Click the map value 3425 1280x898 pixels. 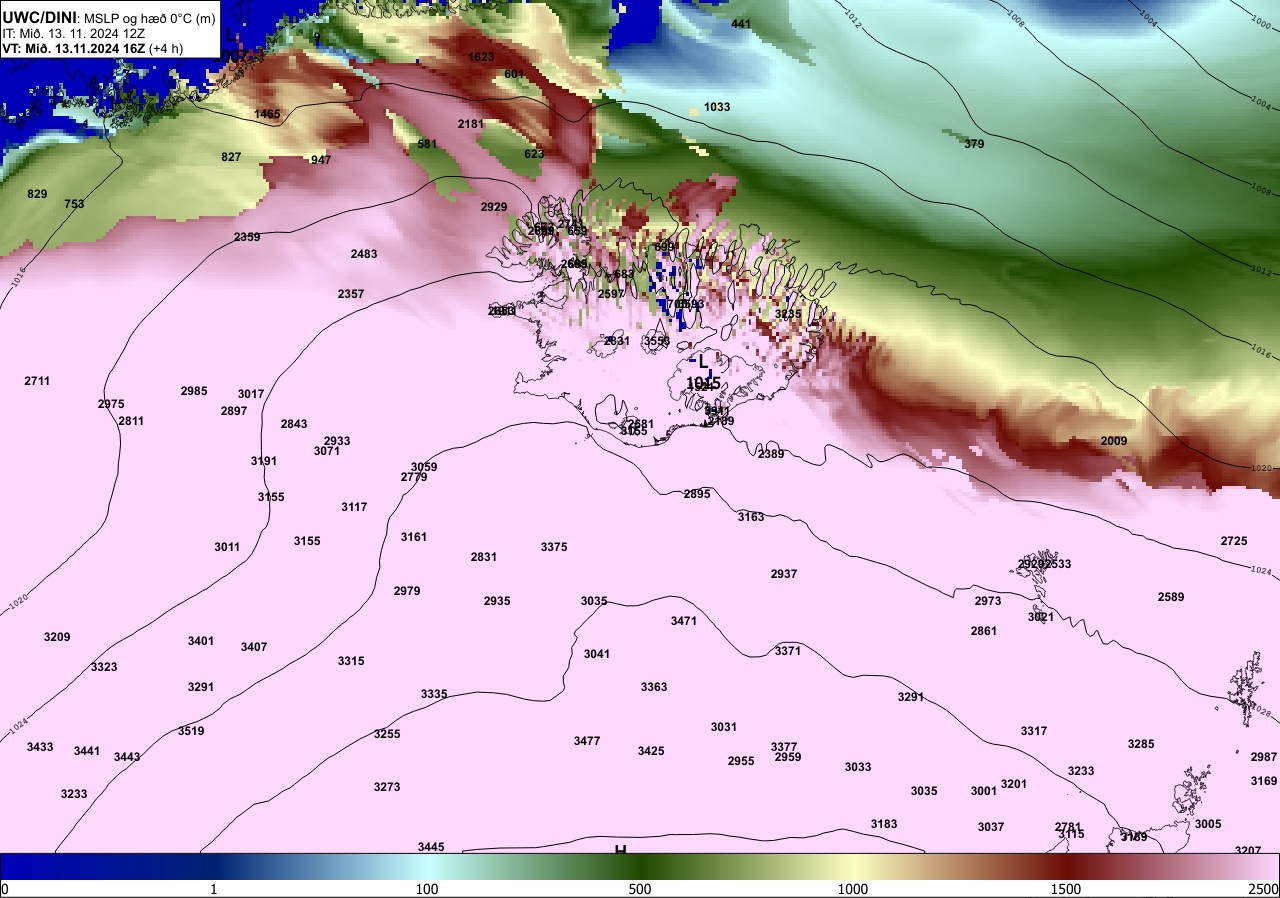click(x=651, y=751)
